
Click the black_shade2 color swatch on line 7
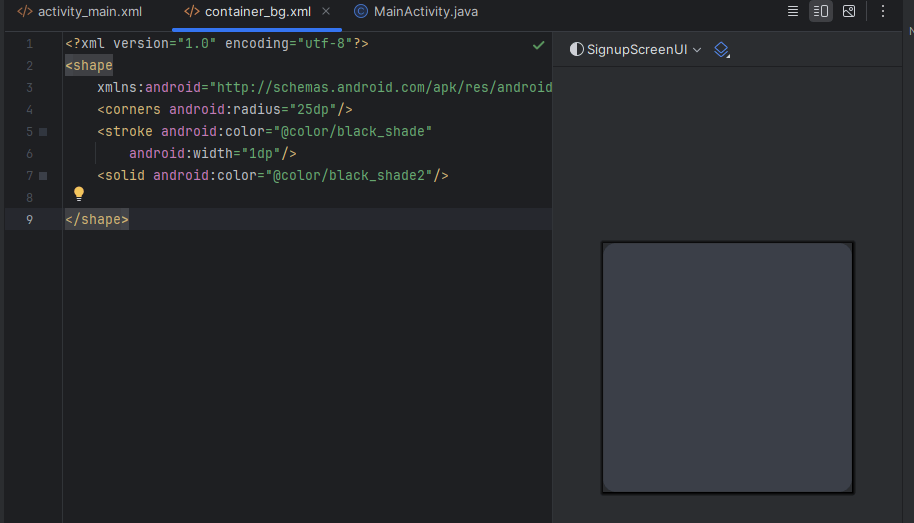click(x=43, y=175)
